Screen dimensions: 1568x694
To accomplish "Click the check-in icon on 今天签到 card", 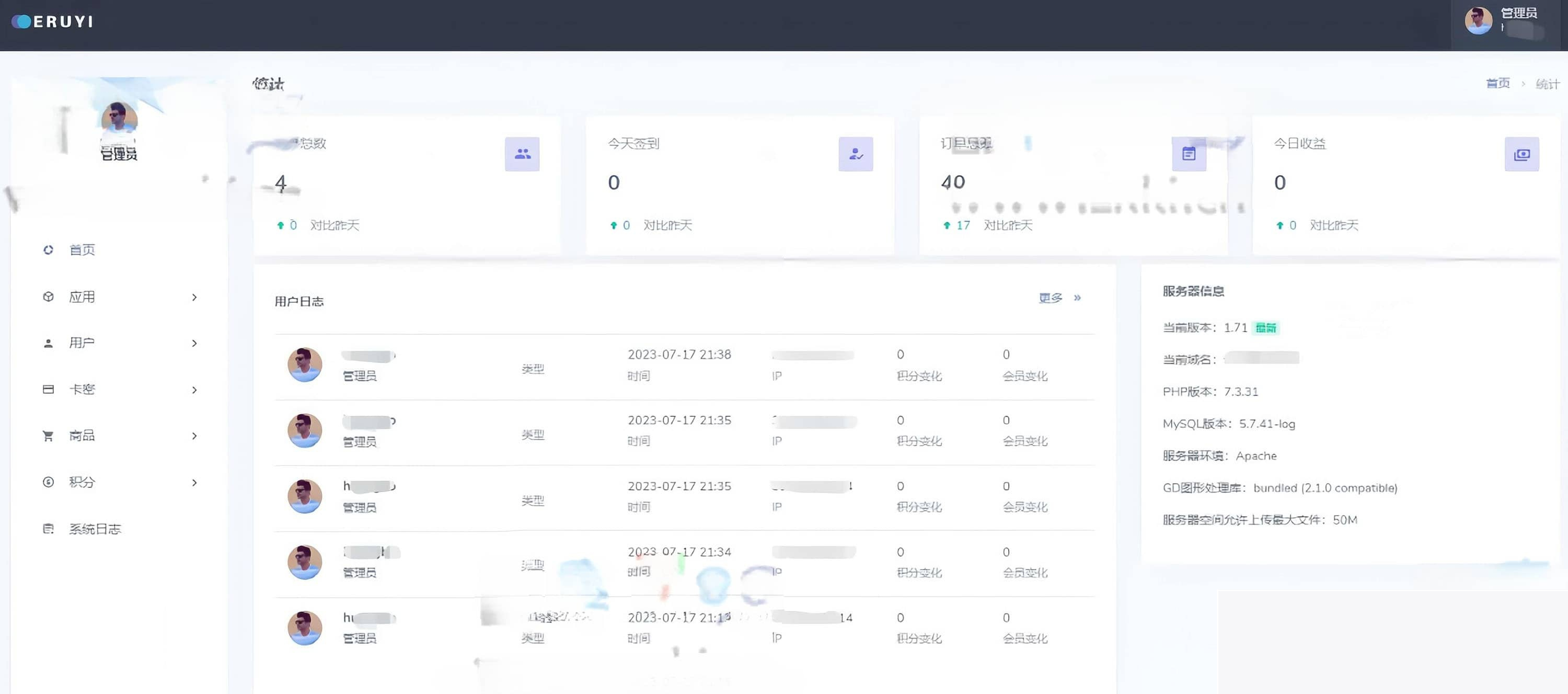I will click(856, 154).
